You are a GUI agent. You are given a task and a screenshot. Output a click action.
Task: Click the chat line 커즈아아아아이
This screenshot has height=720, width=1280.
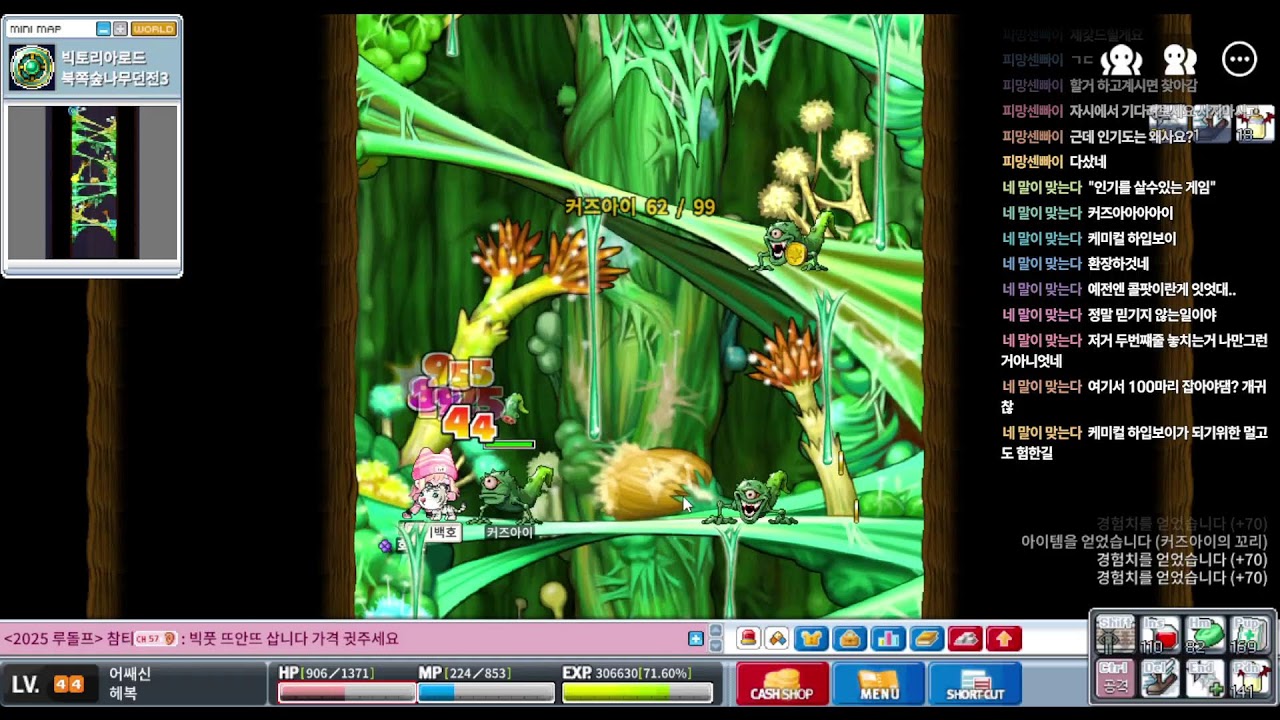tap(1130, 213)
